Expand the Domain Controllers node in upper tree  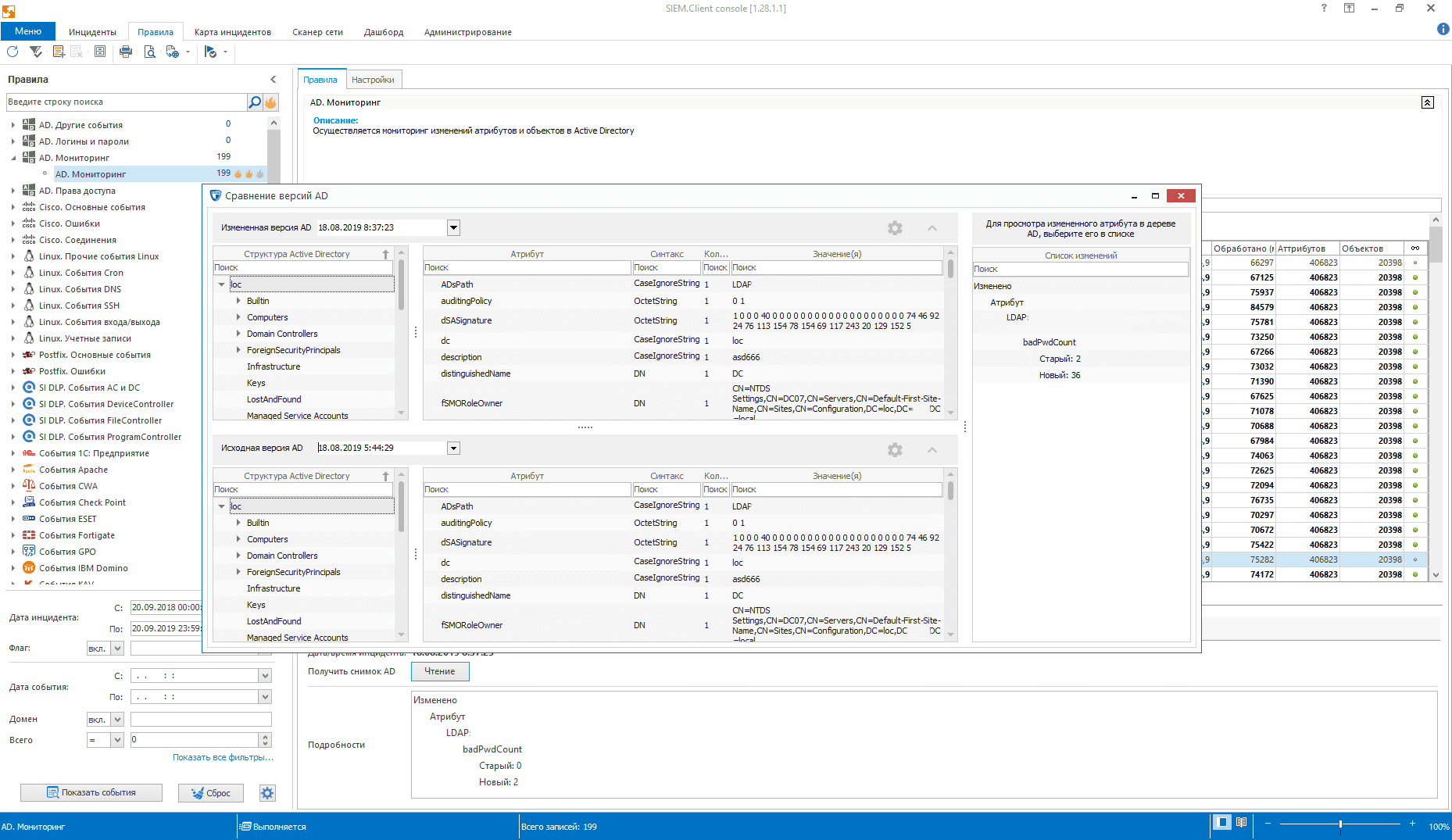pos(238,334)
